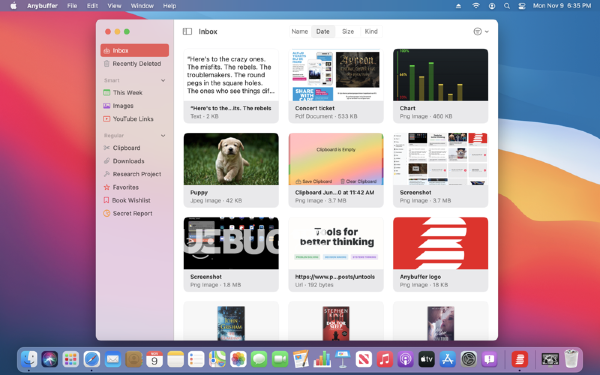Viewport: 600px width, 375px height.
Task: Sort items by Kind
Action: click(x=371, y=31)
